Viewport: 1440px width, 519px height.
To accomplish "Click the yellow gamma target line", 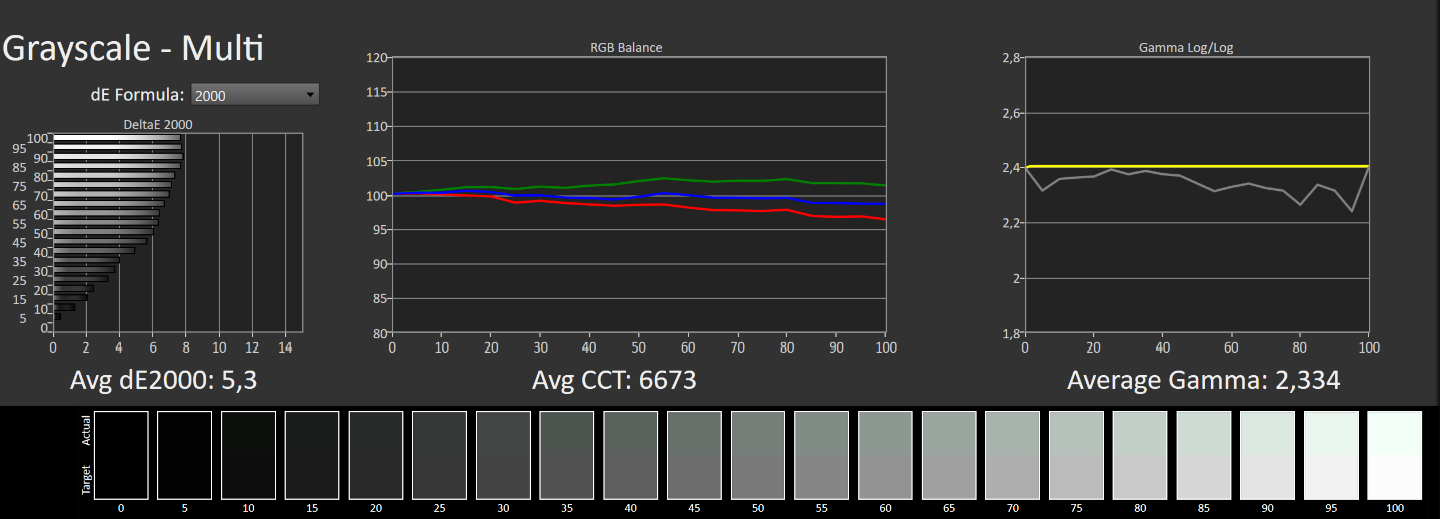I will [x=1196, y=166].
